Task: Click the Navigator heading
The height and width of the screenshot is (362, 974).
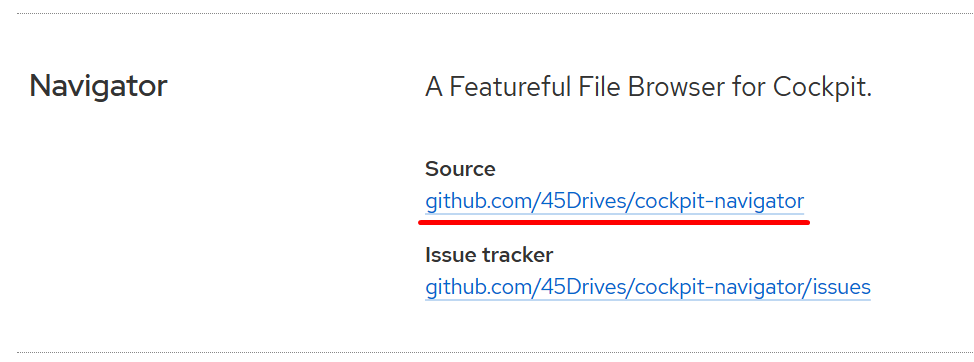Action: pos(98,86)
